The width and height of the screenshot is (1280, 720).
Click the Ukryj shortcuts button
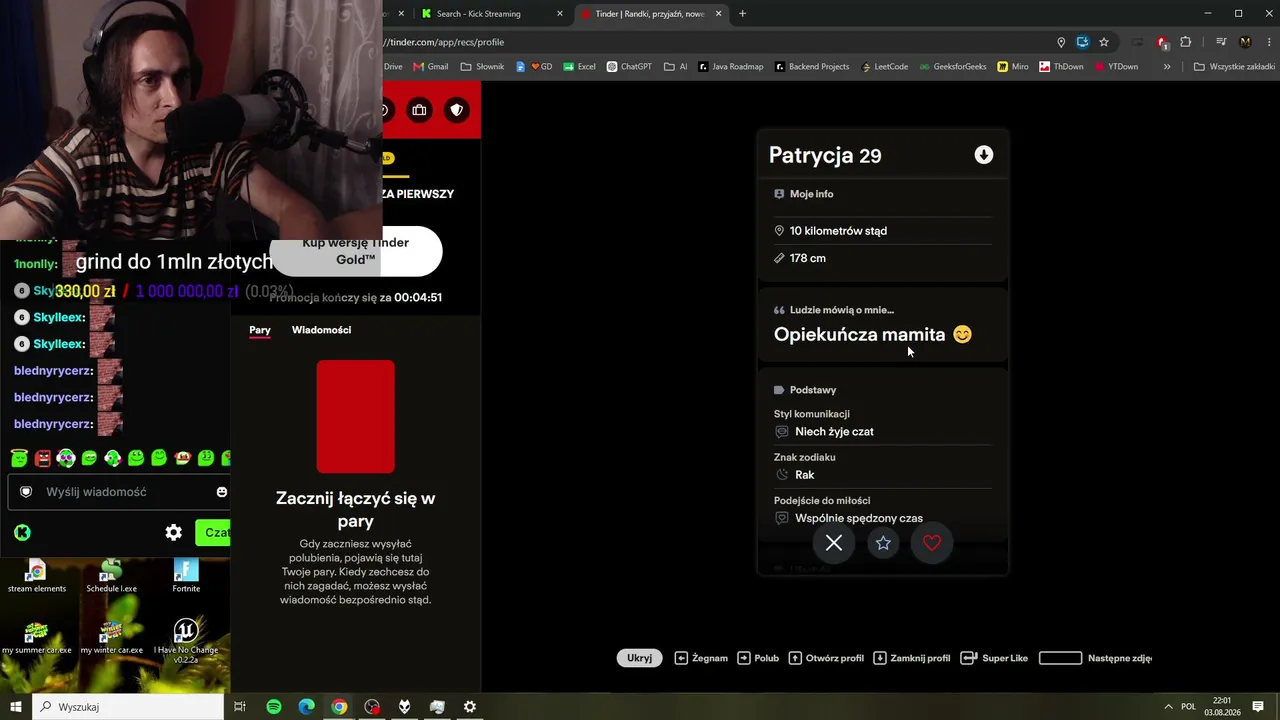(x=639, y=658)
